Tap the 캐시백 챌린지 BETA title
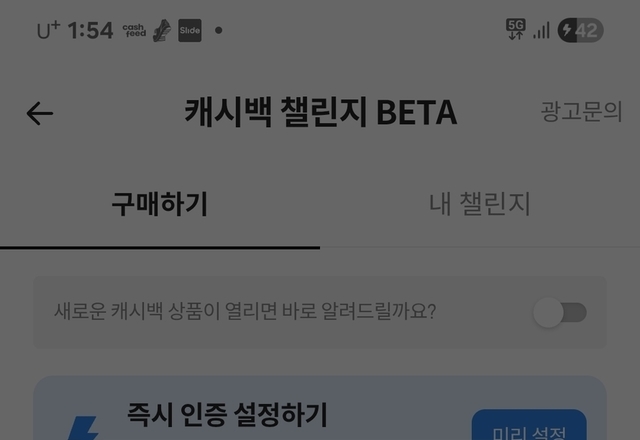 [320, 112]
